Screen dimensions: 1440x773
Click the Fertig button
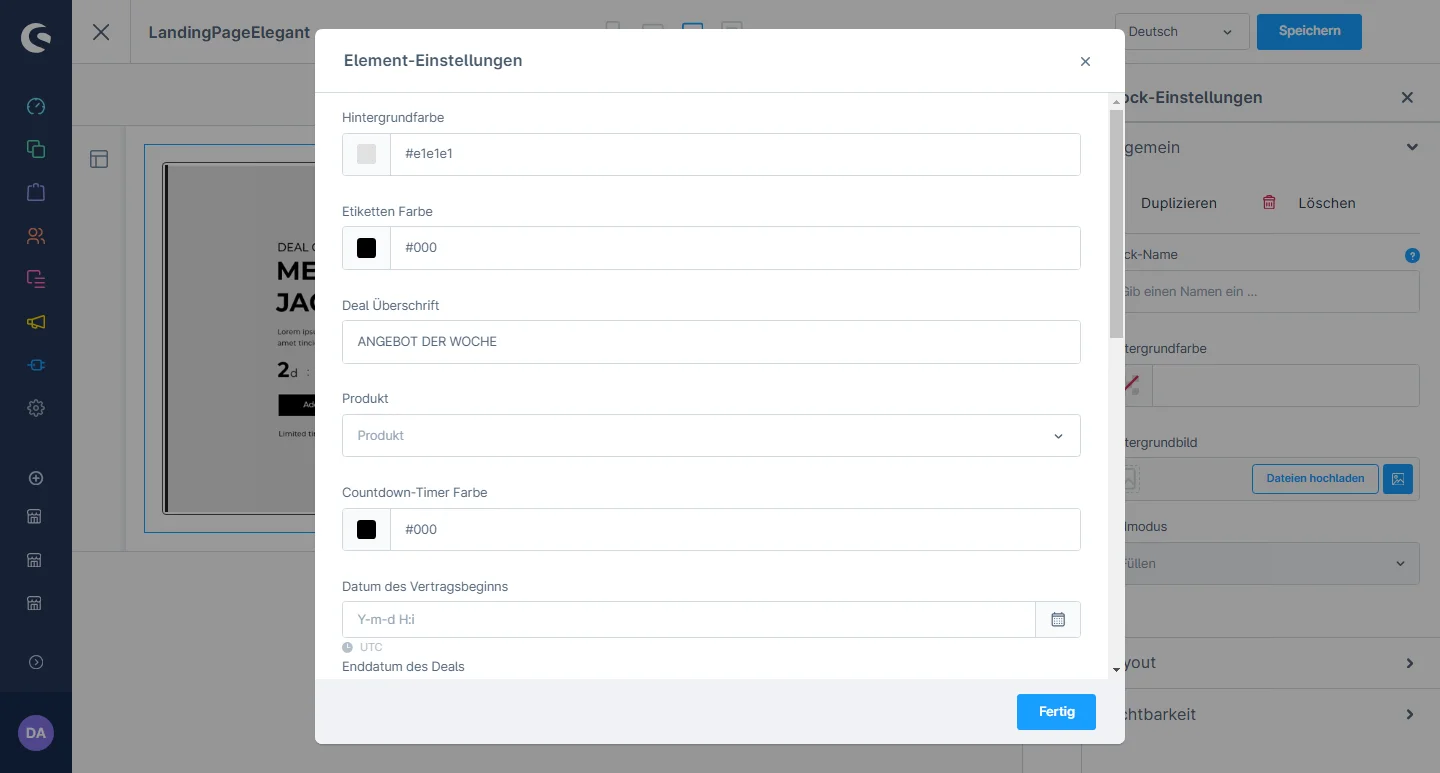[x=1056, y=712]
